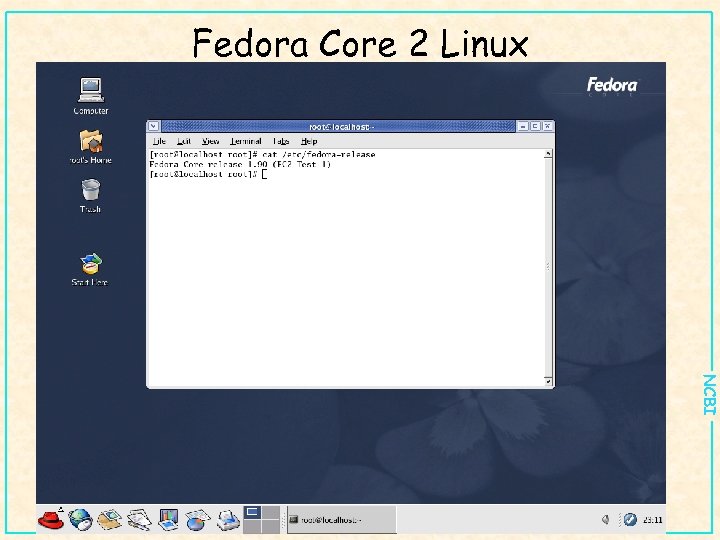
Task: Launch the word processor panel icon
Action: pos(139,519)
